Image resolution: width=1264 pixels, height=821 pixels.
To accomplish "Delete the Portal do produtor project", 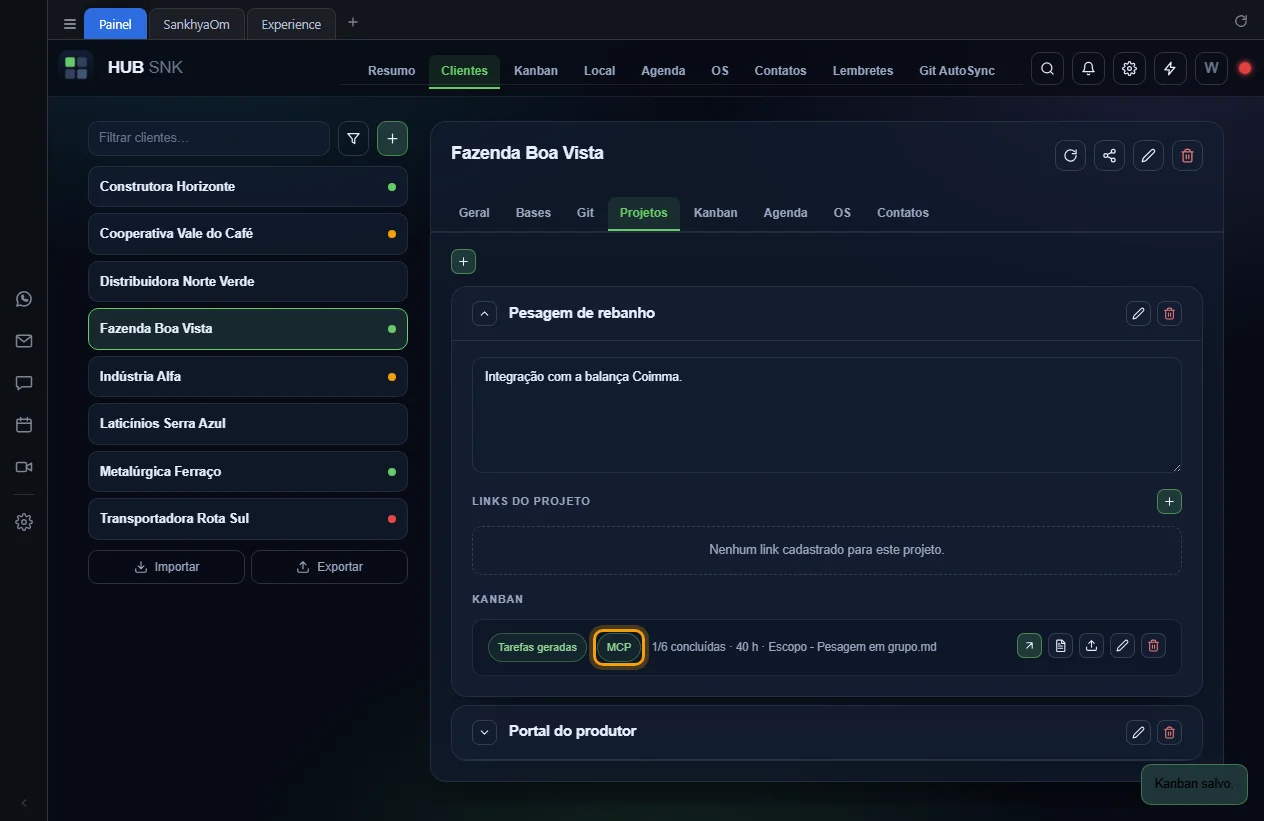I will click(1169, 732).
